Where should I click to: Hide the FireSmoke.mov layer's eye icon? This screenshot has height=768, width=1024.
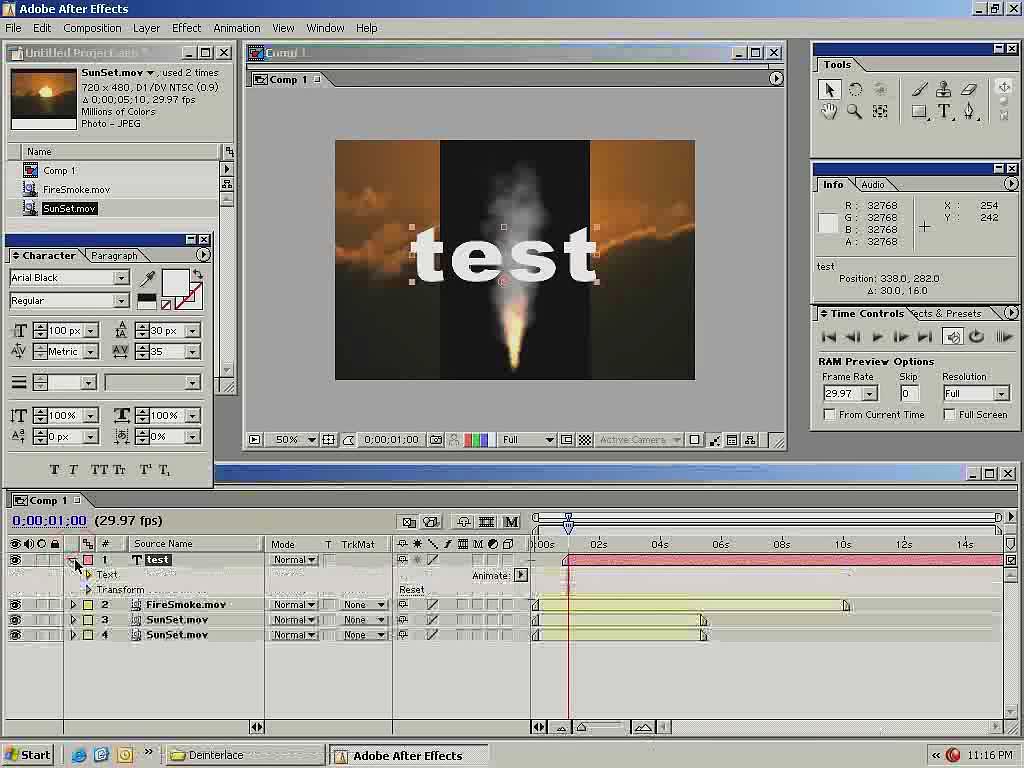click(x=15, y=605)
